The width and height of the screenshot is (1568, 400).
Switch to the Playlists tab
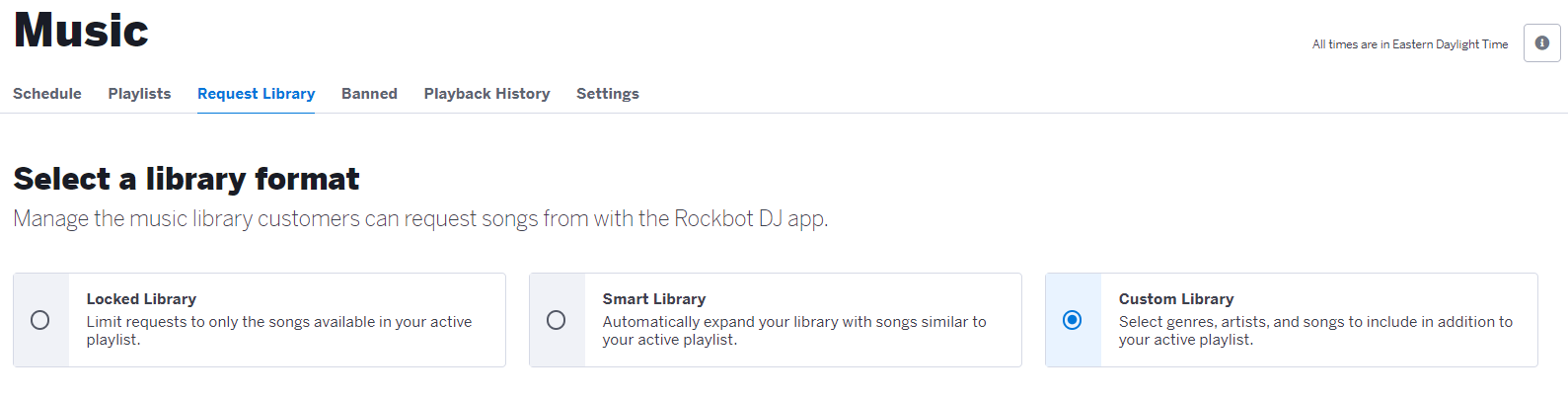pos(139,94)
